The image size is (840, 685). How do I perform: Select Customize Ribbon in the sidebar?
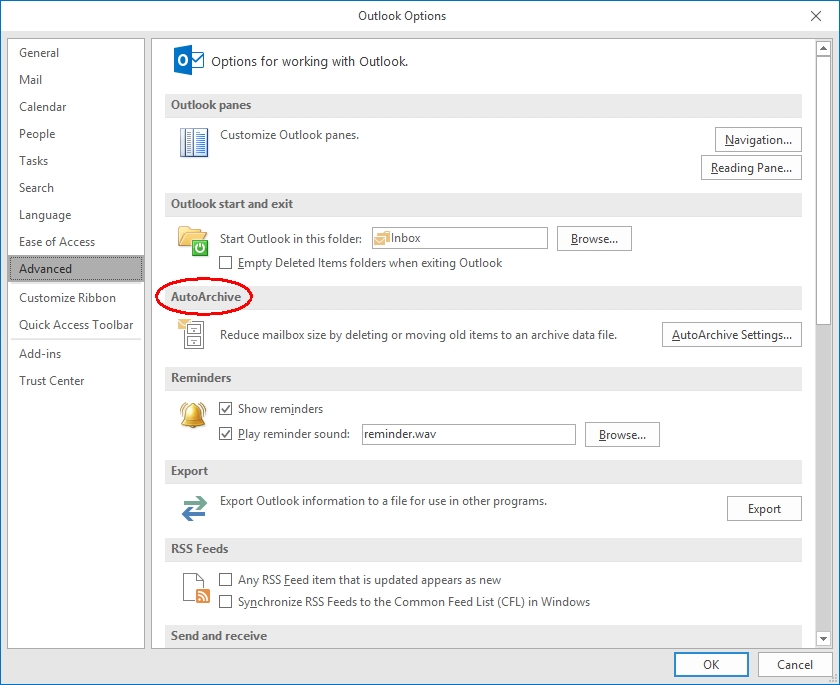click(67, 298)
